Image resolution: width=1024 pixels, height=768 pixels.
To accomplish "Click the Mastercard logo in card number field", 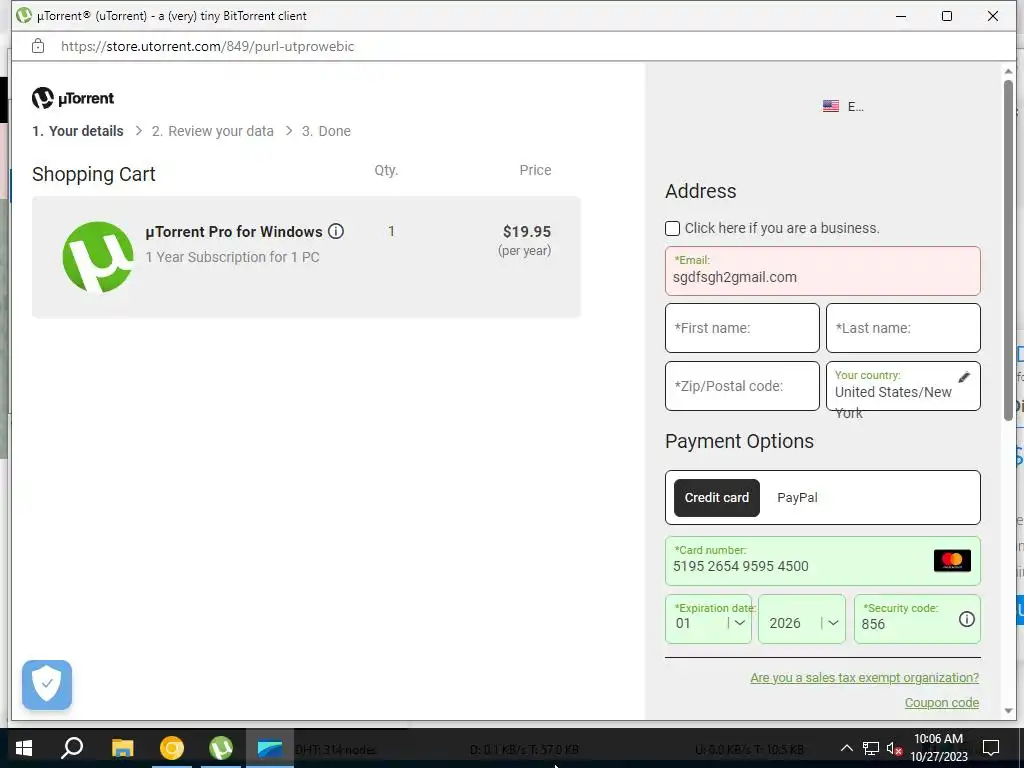I will [952, 561].
